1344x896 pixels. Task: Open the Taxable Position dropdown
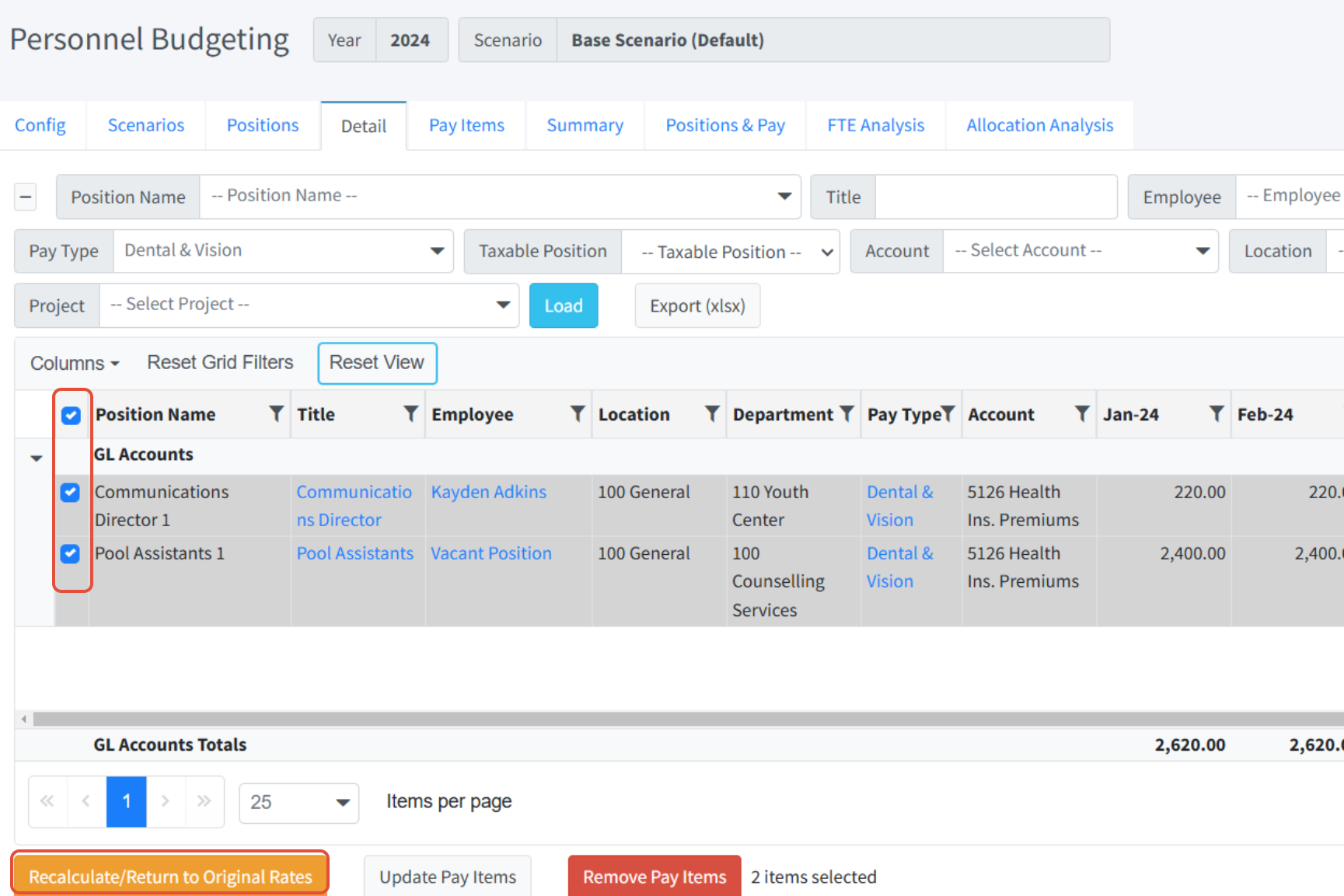pyautogui.click(x=730, y=252)
